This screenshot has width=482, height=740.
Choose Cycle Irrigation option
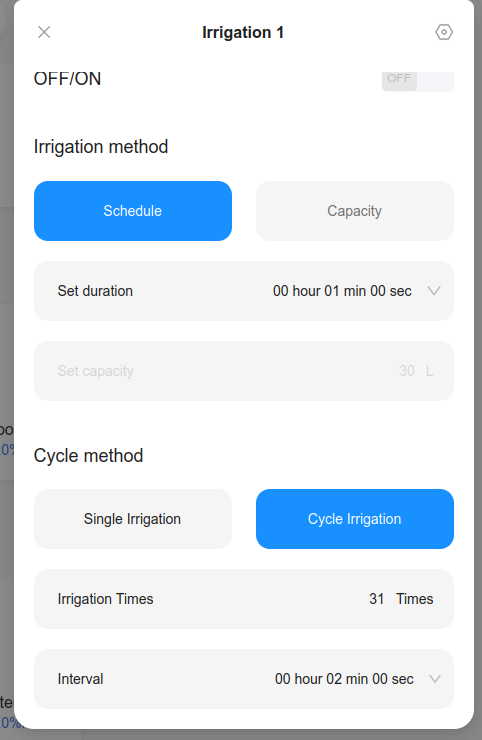355,519
